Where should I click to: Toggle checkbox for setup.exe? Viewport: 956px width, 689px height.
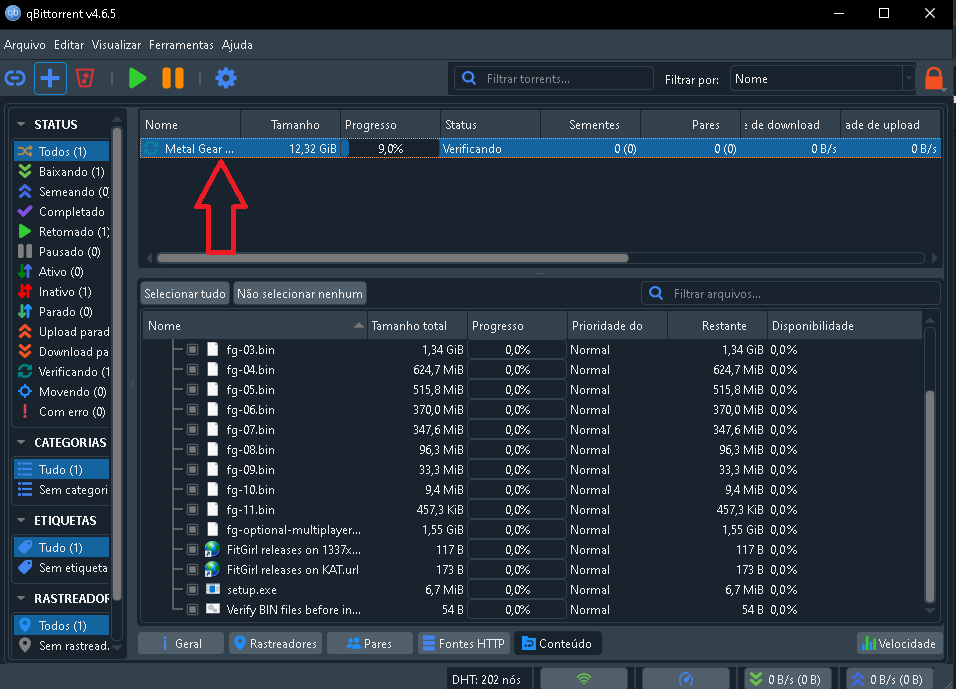192,590
